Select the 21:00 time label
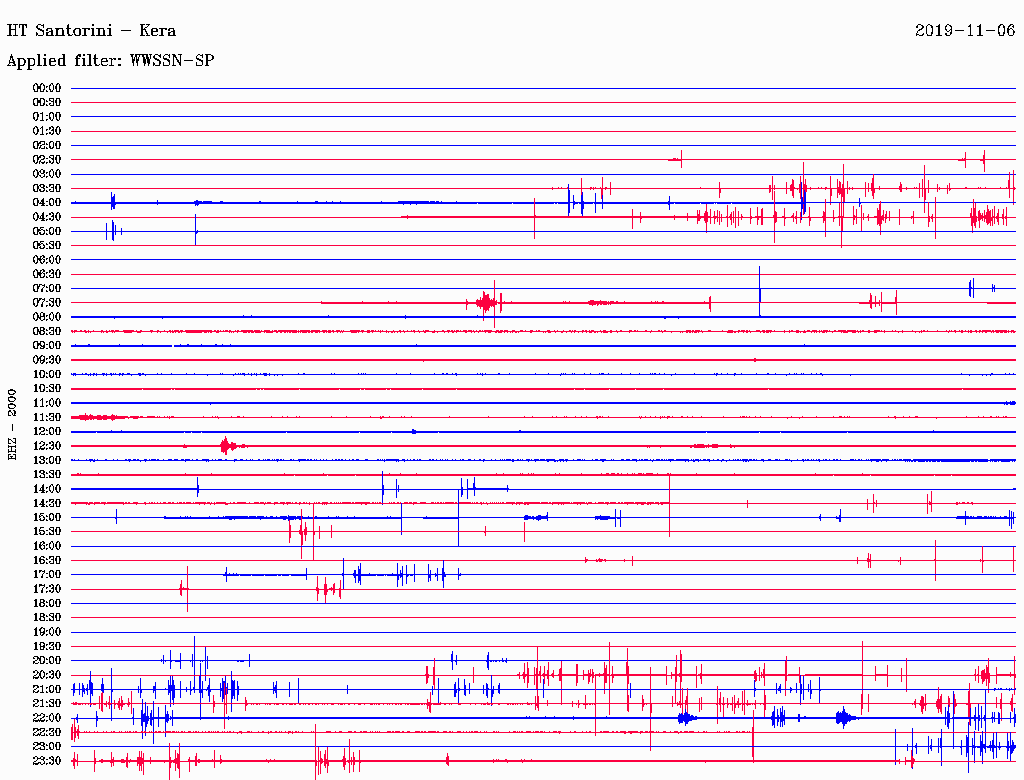 47,690
